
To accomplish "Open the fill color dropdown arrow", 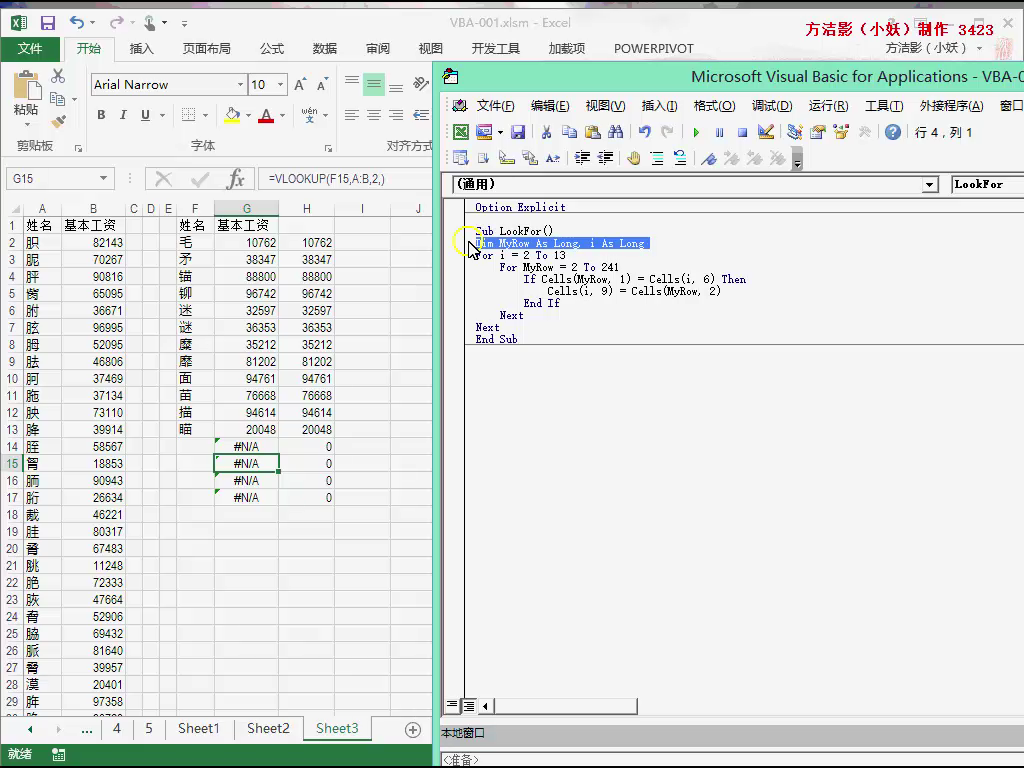I will [x=248, y=116].
